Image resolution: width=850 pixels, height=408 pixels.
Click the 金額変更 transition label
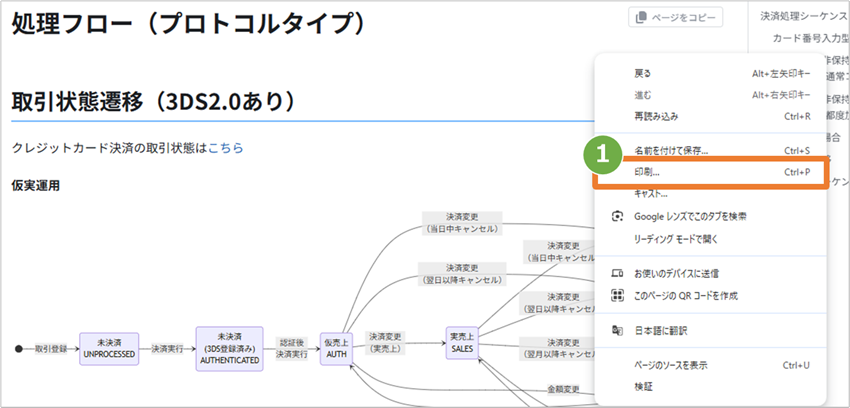click(563, 389)
